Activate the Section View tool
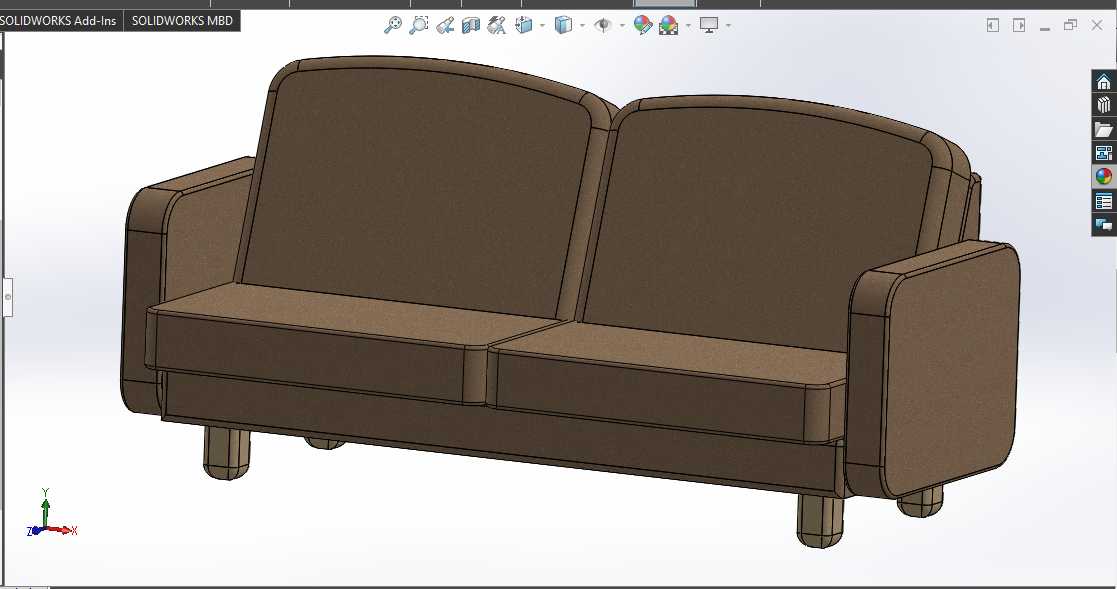The width and height of the screenshot is (1117, 589). tap(471, 26)
